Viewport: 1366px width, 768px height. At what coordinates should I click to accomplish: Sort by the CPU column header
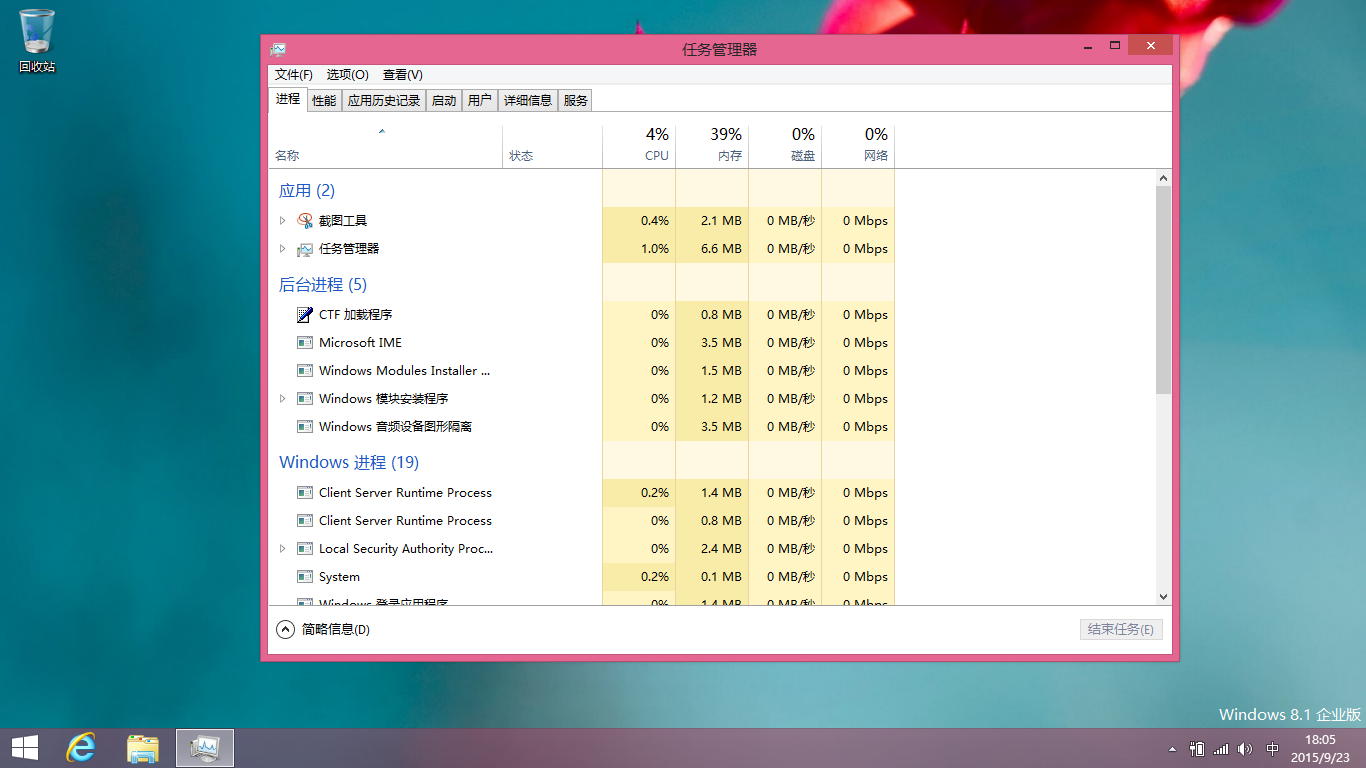click(639, 146)
